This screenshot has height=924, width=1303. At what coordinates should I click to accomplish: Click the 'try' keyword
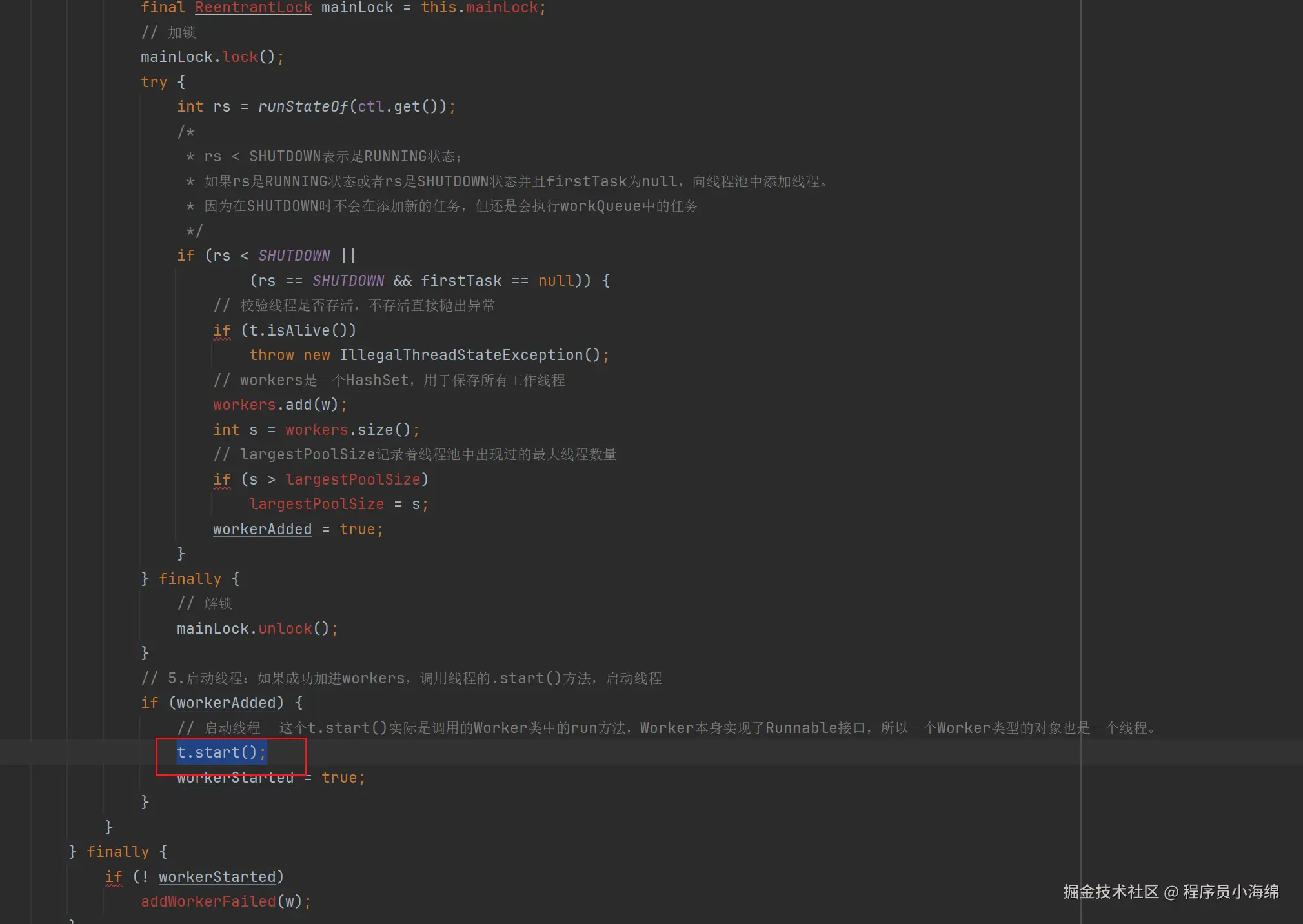(x=154, y=83)
